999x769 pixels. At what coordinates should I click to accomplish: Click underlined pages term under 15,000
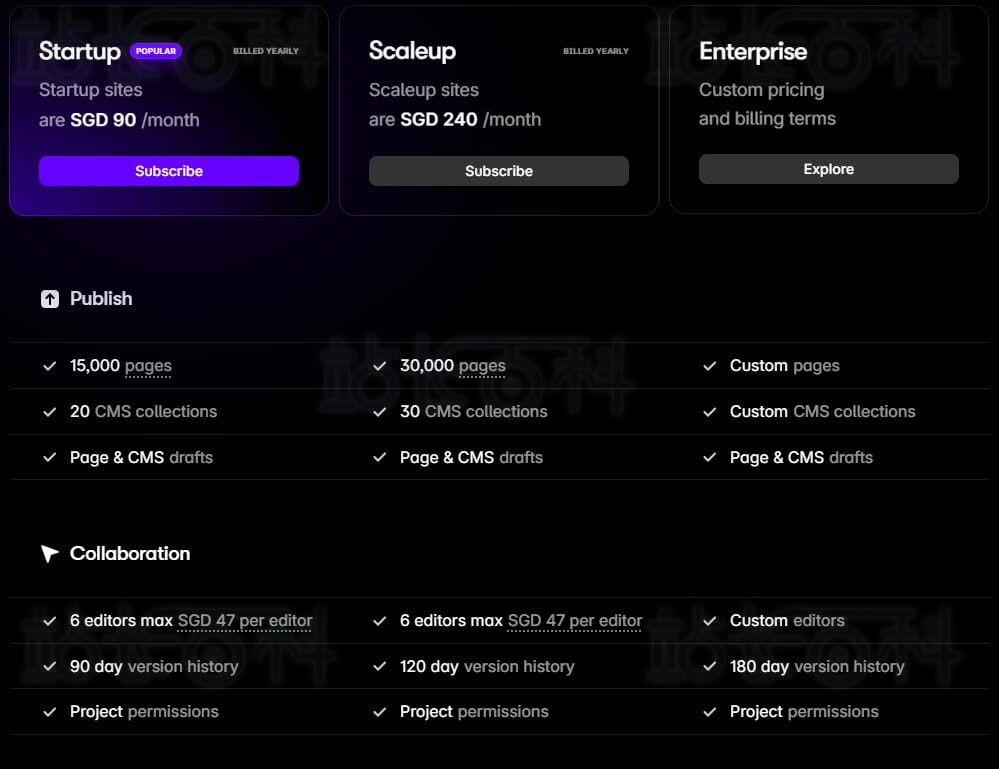click(x=148, y=366)
